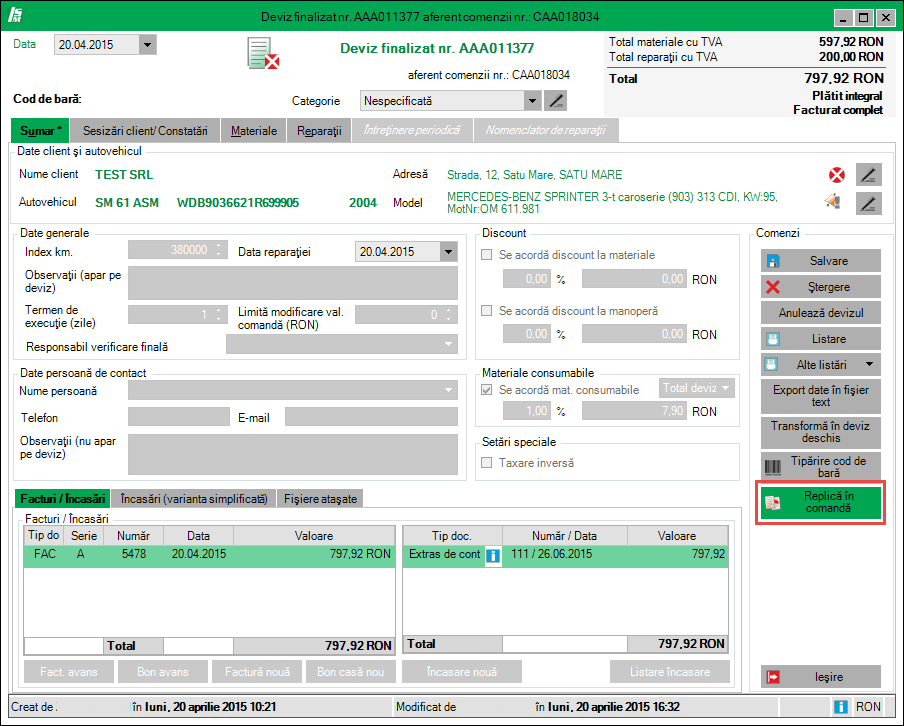Image resolution: width=904 pixels, height=726 pixels.
Task: Edit vehicle details via pencil icon in Model row
Action: tap(868, 203)
